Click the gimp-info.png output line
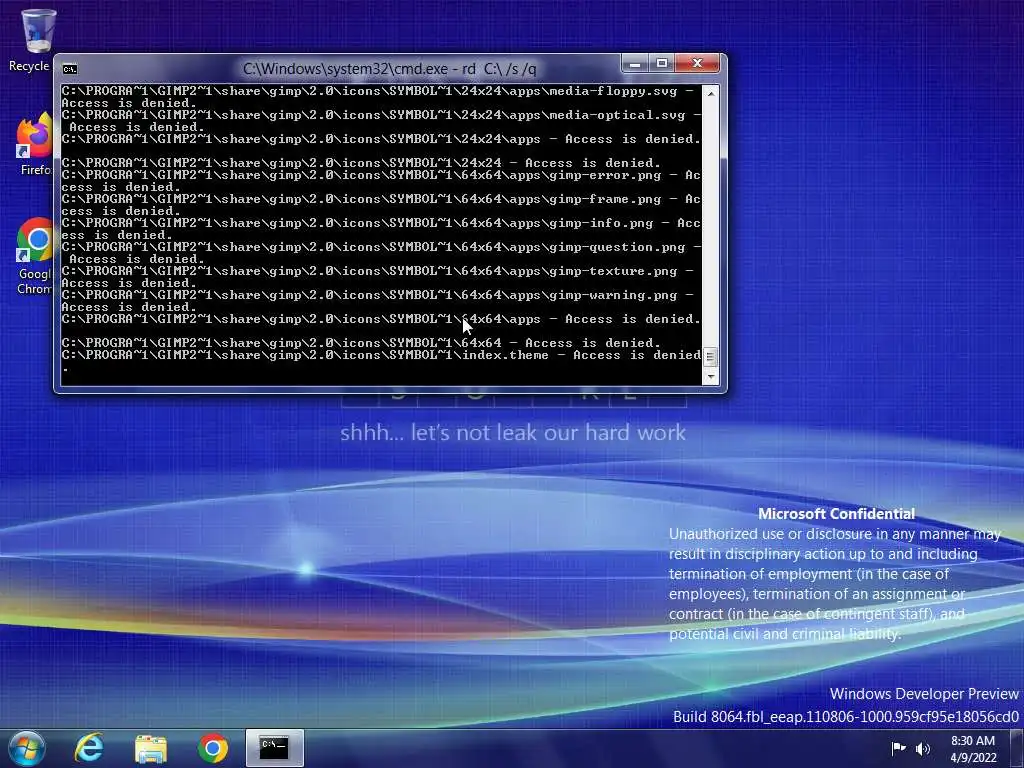The height and width of the screenshot is (768, 1024). [x=381, y=223]
